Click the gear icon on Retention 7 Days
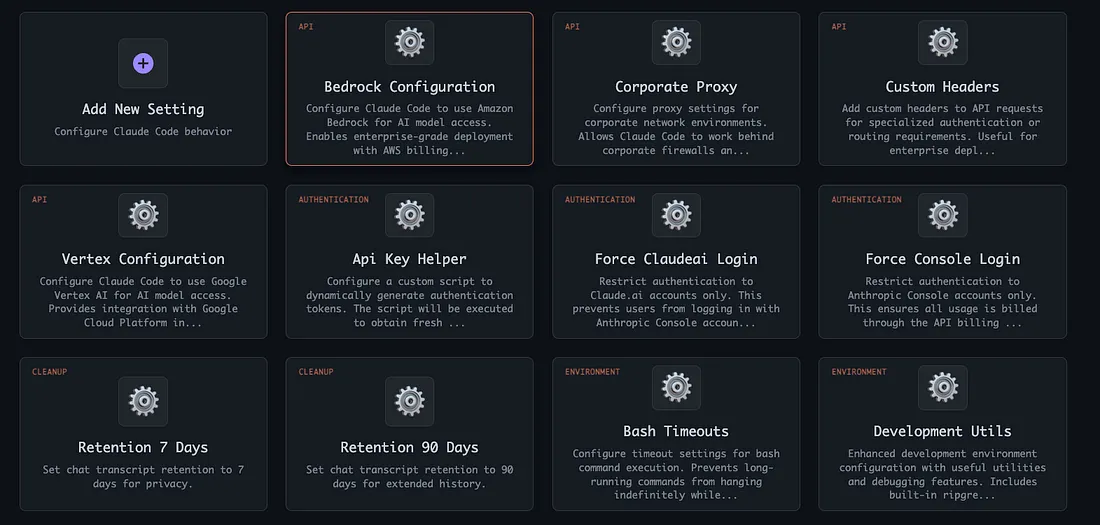 click(143, 401)
